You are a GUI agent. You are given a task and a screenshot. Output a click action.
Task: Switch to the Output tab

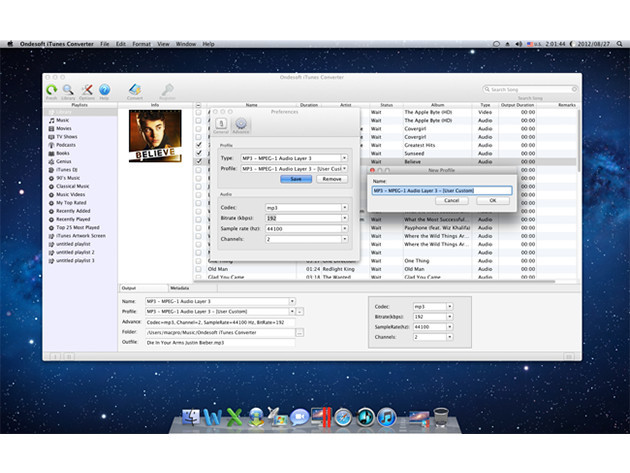point(144,288)
